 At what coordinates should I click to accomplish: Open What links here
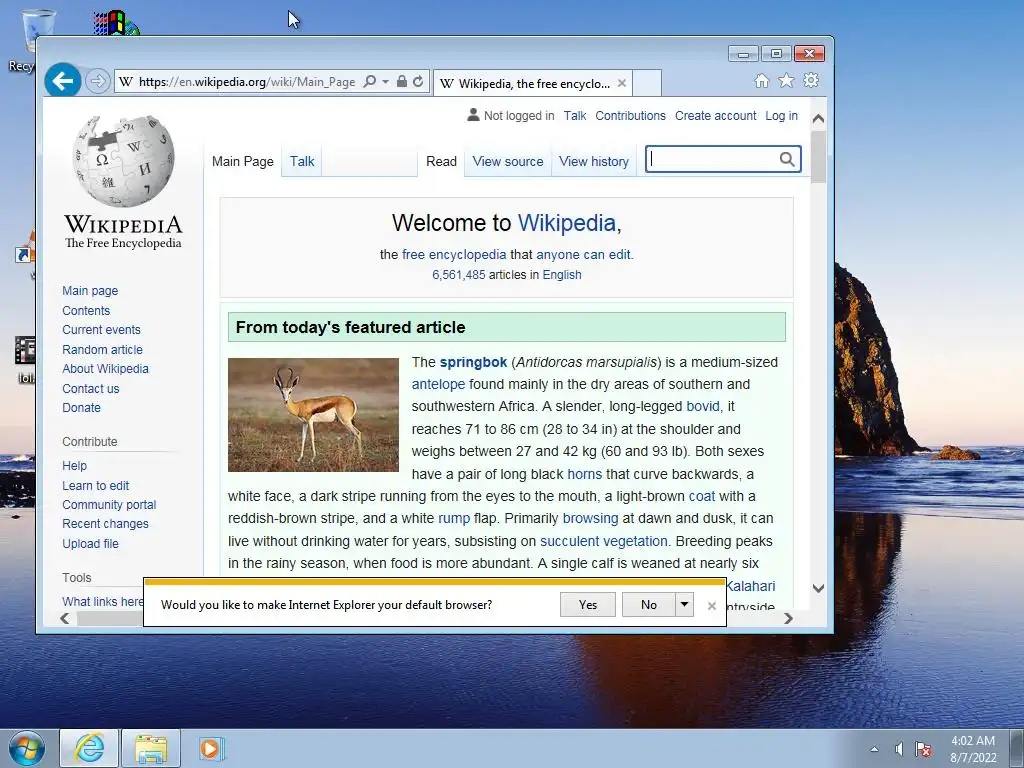[x=103, y=601]
